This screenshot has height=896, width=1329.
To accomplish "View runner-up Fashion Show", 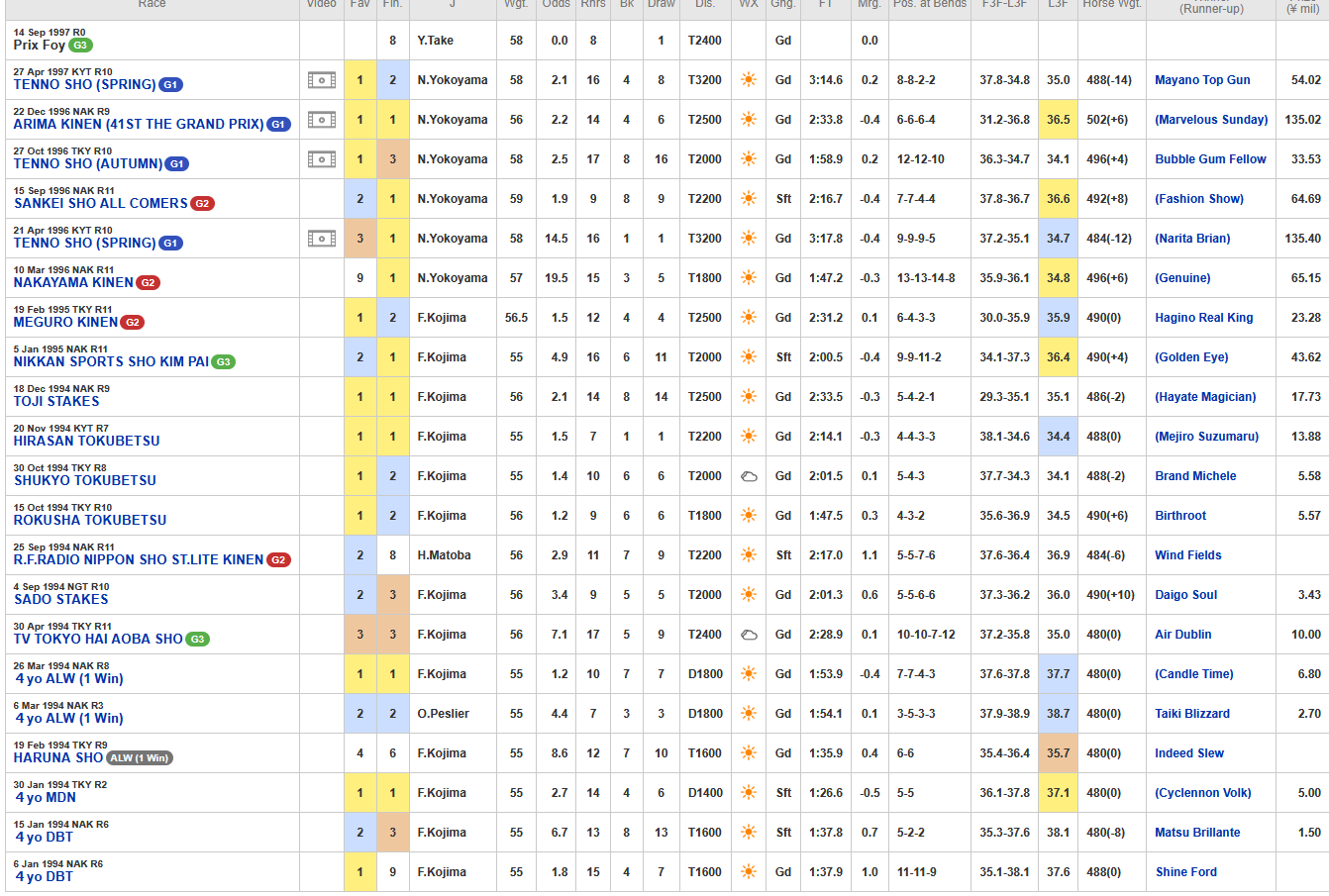I will [1199, 199].
